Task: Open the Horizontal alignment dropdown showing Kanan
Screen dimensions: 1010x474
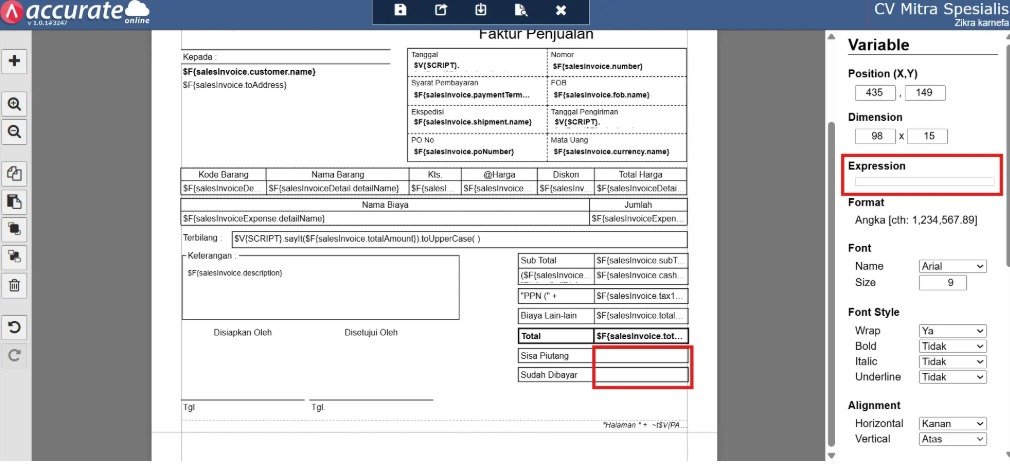Action: pyautogui.click(x=953, y=423)
